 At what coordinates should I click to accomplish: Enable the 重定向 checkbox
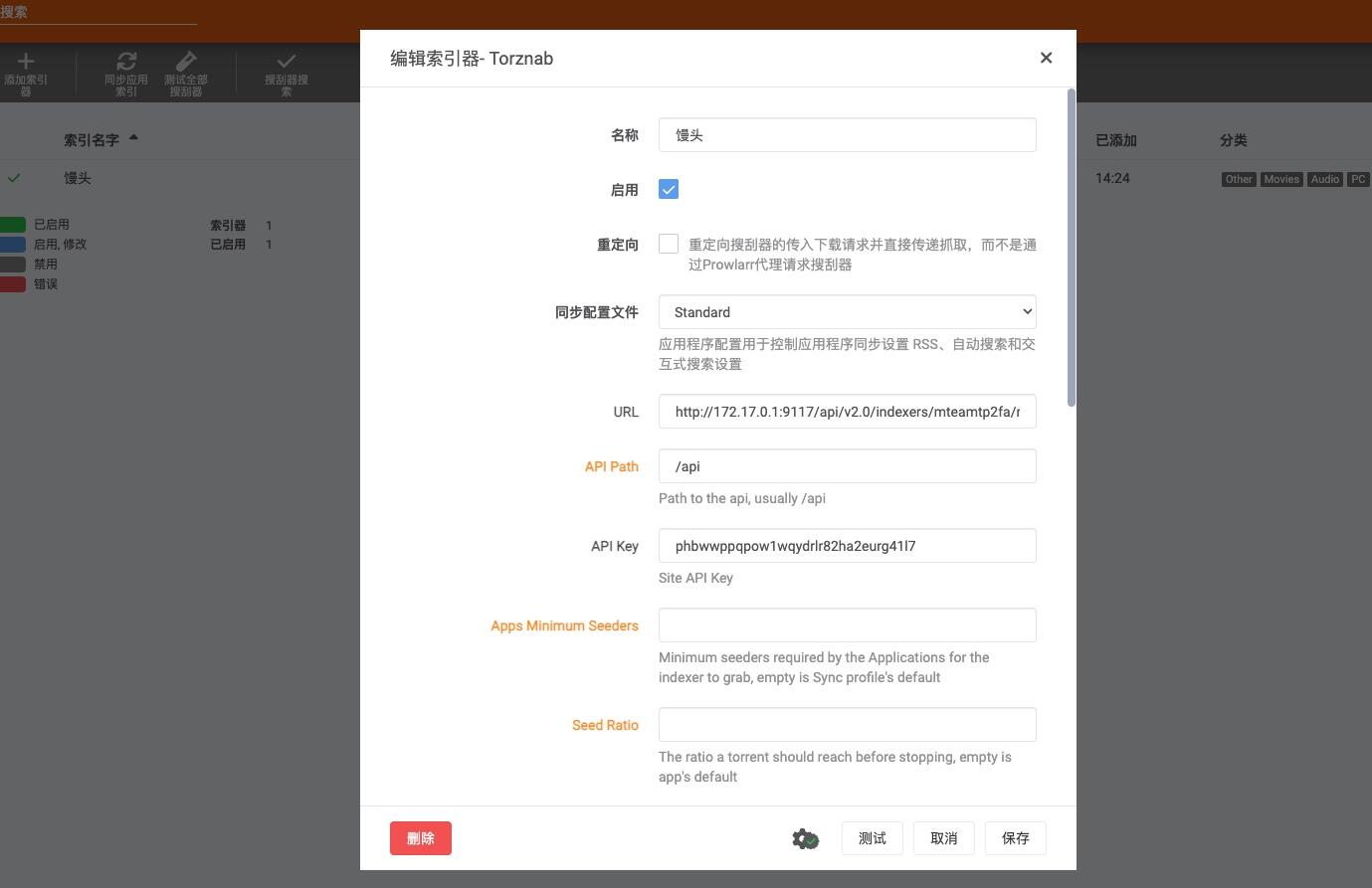coord(669,244)
